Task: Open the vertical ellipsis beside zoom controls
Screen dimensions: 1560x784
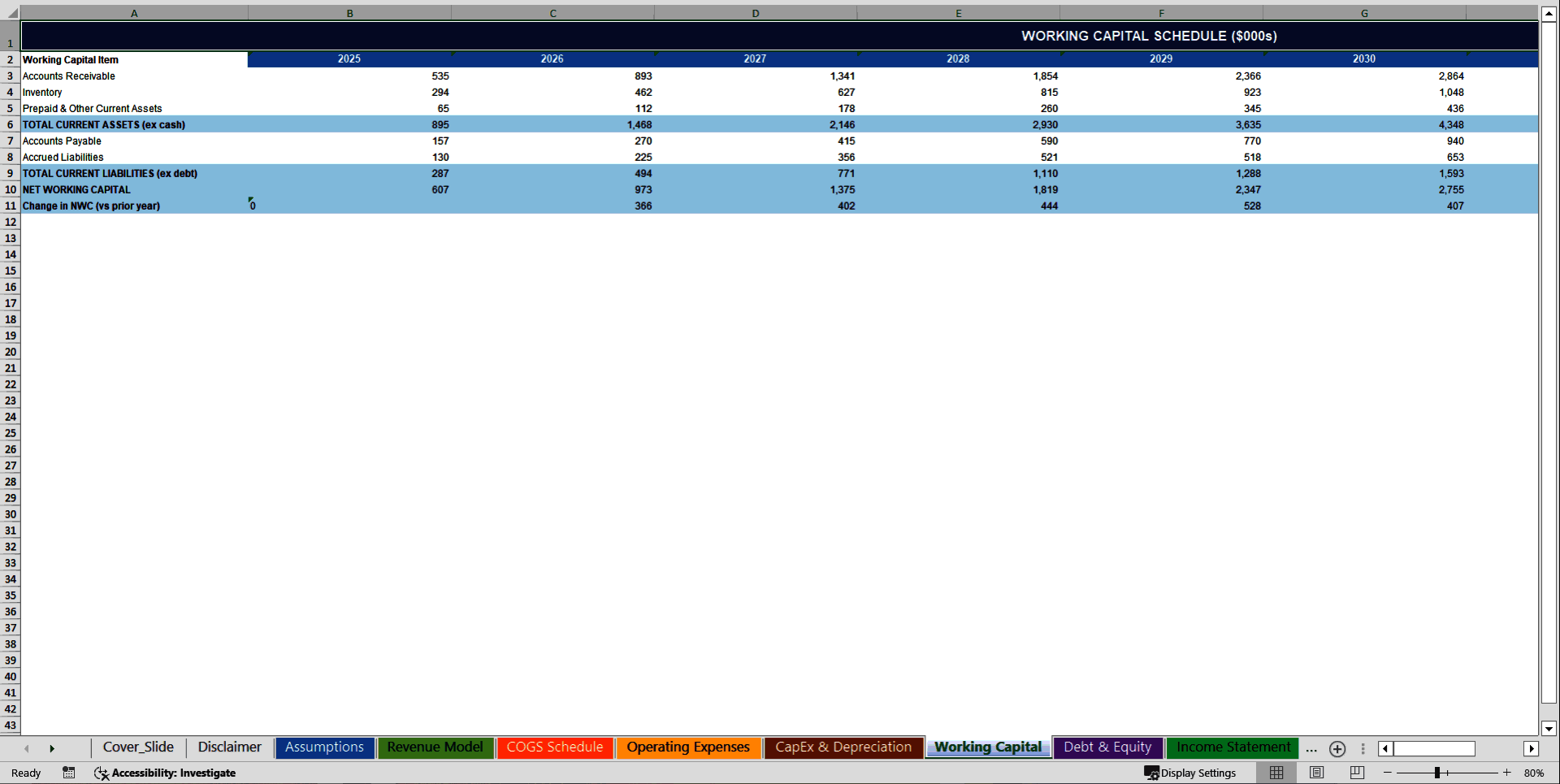Action: [1363, 749]
